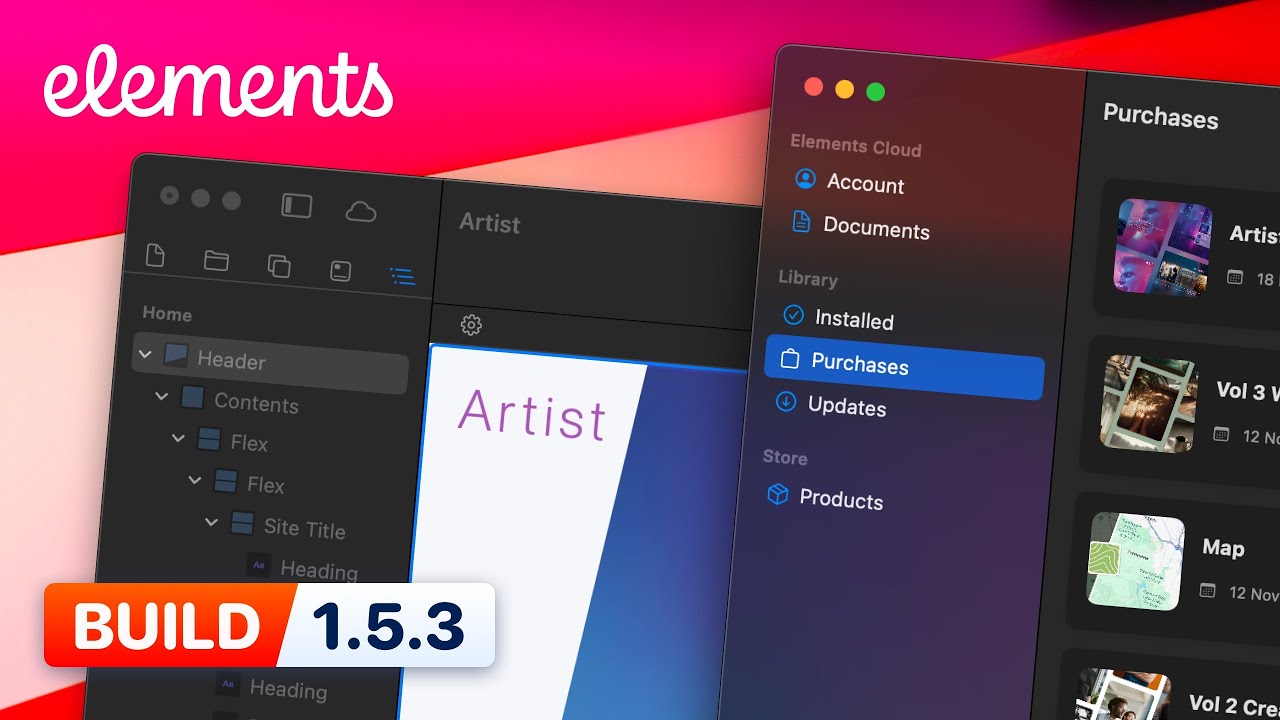Select the stacked copies icon tab
Image resolution: width=1280 pixels, height=720 pixels.
click(x=279, y=266)
